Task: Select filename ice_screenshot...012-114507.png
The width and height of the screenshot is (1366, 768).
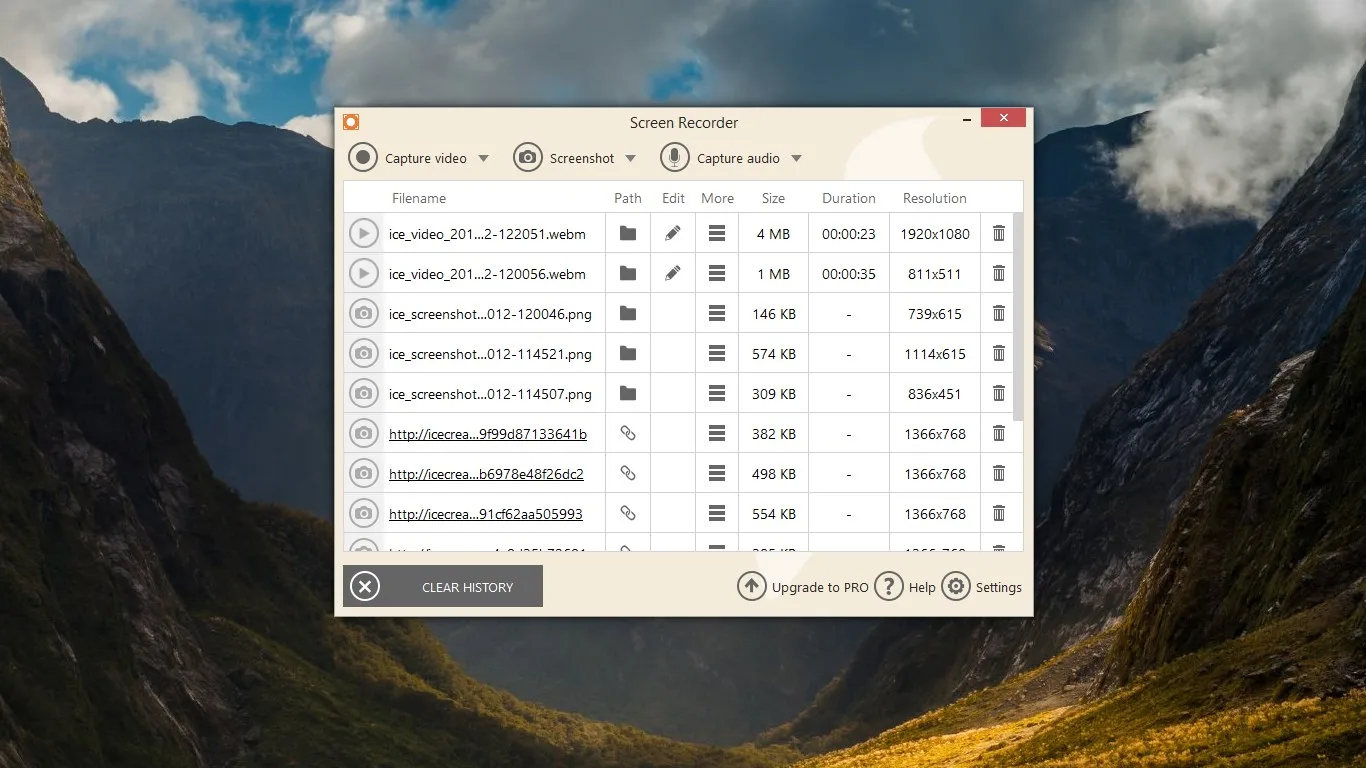Action: (x=490, y=394)
